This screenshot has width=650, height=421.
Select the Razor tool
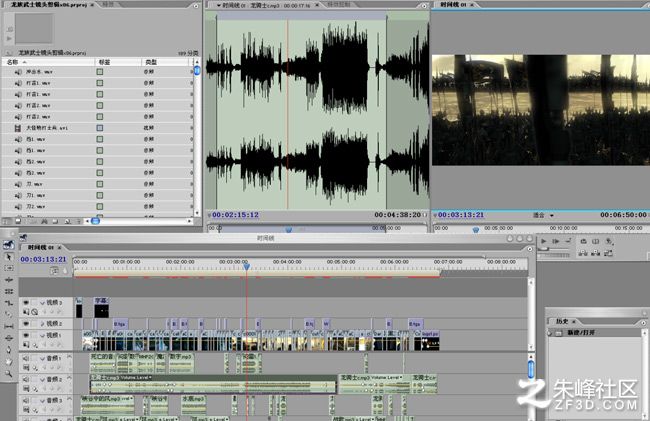click(x=9, y=315)
